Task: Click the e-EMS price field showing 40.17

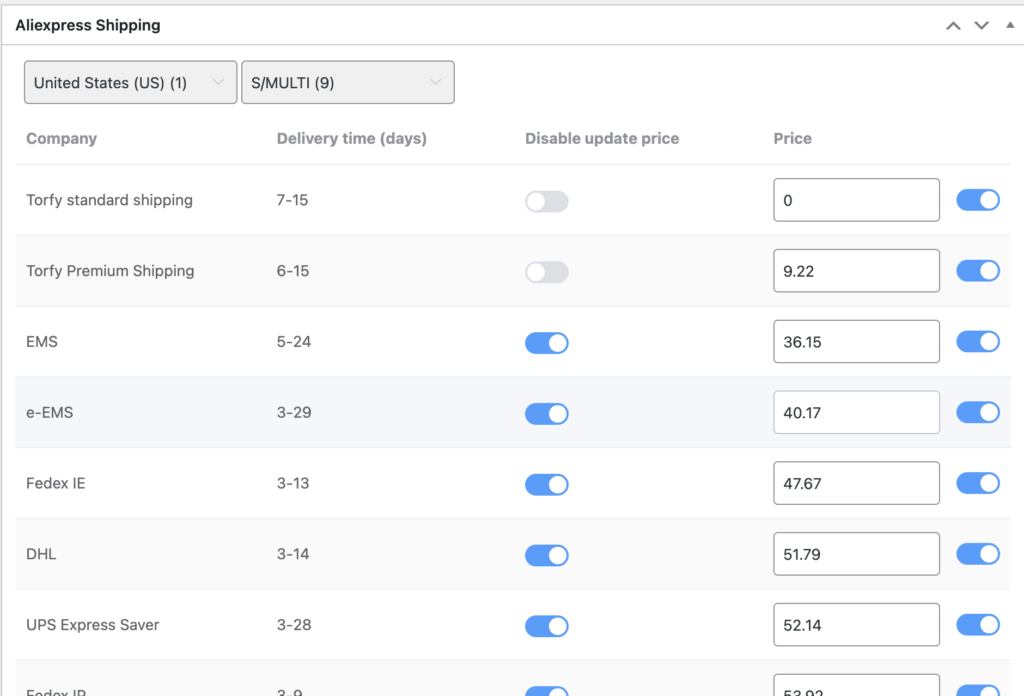Action: tap(856, 412)
